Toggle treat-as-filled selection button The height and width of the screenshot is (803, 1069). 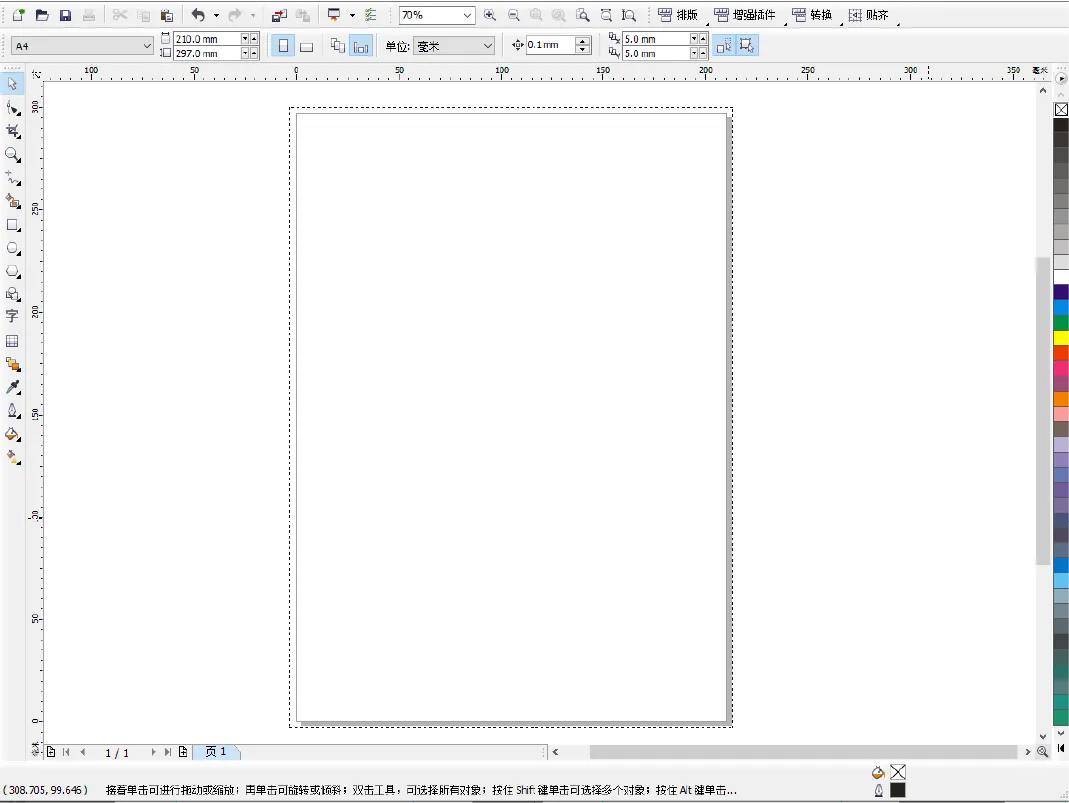(x=724, y=46)
